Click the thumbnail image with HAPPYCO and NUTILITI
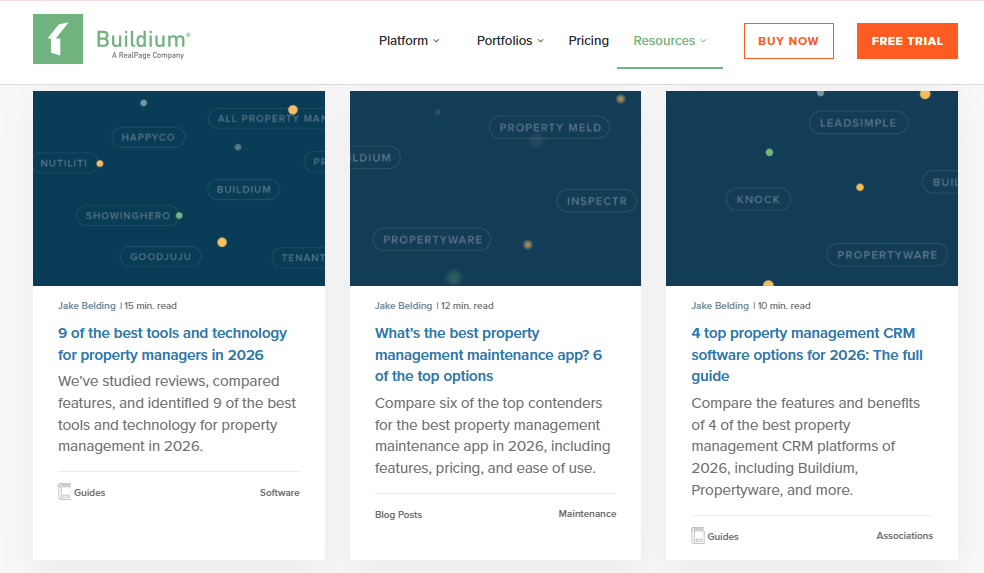Screen dimensions: 984x573 coord(179,188)
